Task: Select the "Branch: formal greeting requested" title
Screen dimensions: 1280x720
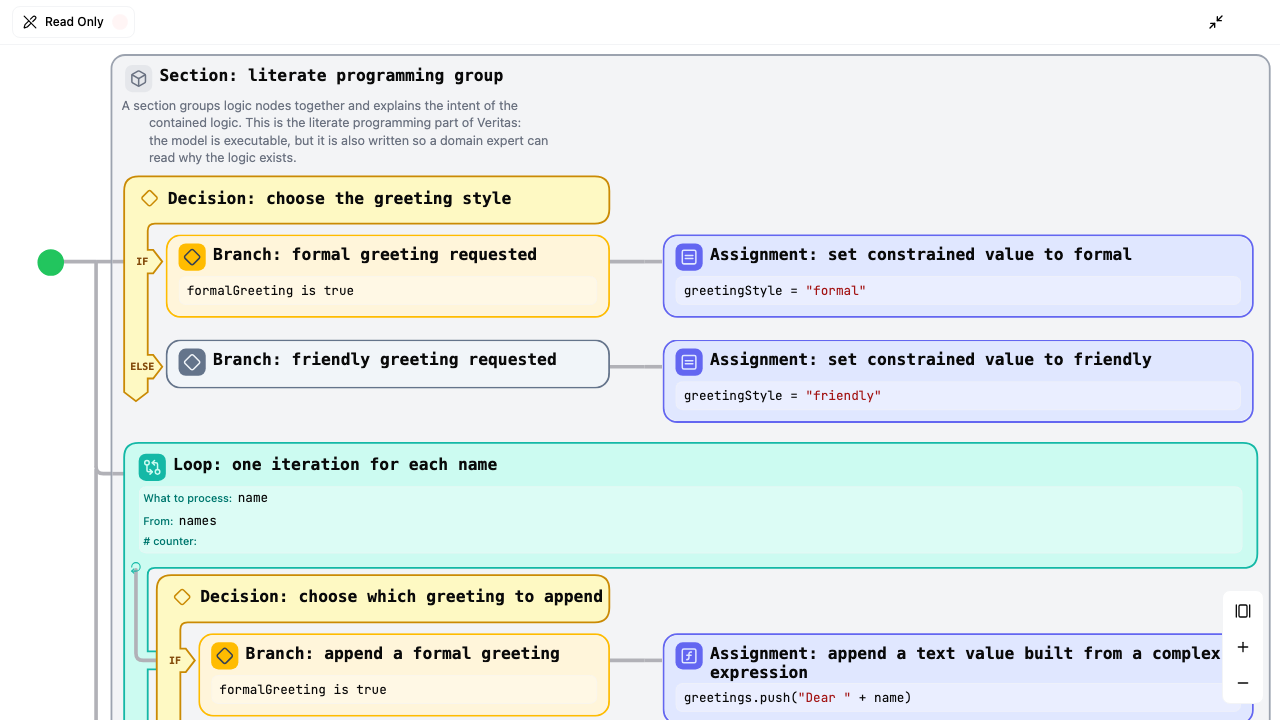Action: coord(375,254)
